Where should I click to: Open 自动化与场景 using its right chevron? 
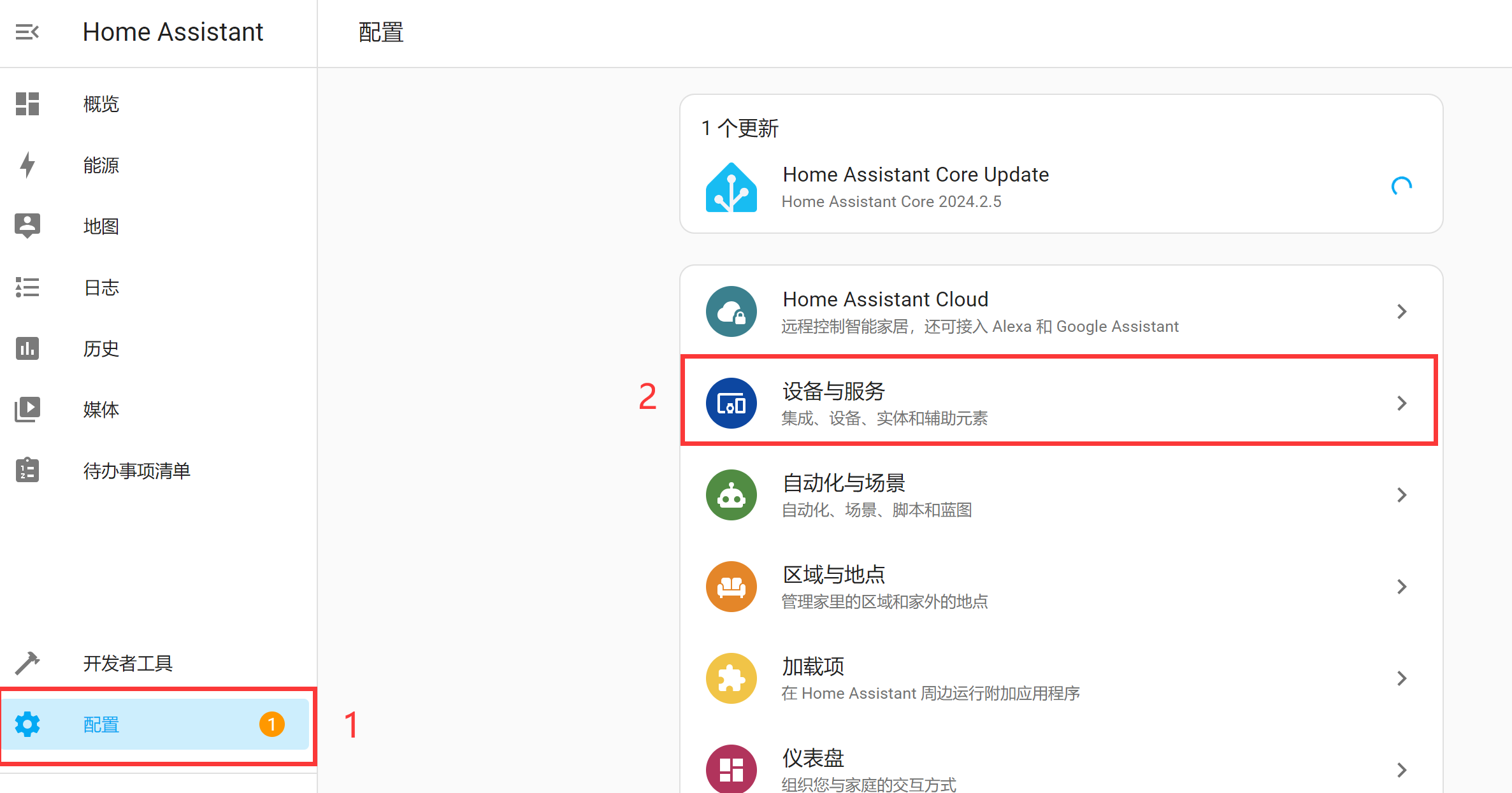tap(1402, 495)
